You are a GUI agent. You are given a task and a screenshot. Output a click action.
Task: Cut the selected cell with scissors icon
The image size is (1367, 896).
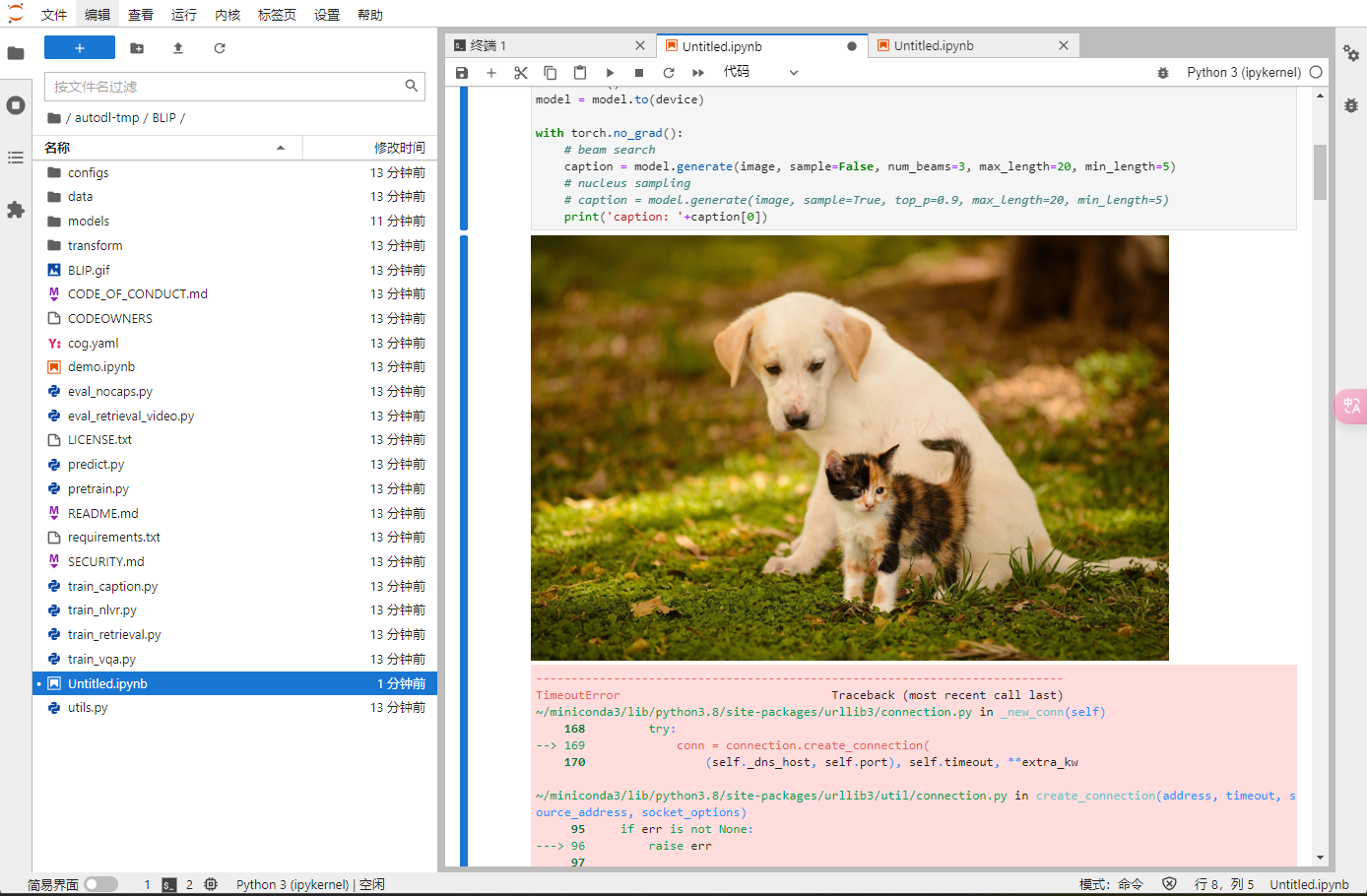pyautogui.click(x=521, y=73)
